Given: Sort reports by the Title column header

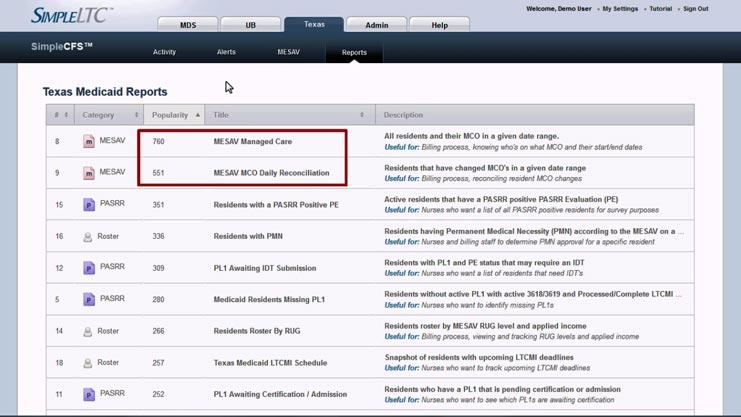Looking at the screenshot, I should pyautogui.click(x=289, y=115).
